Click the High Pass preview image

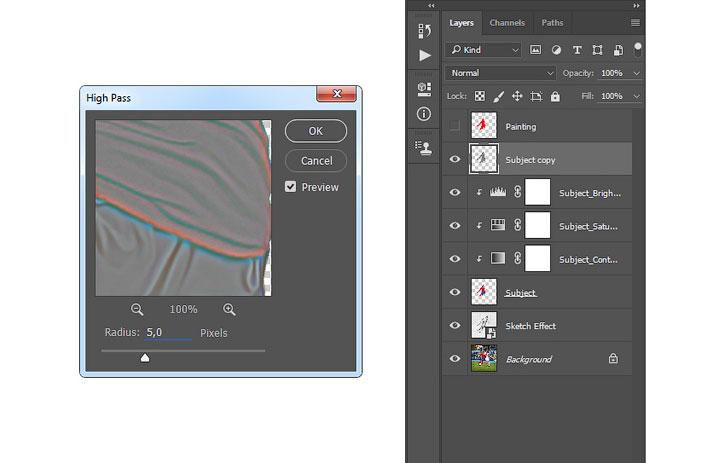[183, 208]
